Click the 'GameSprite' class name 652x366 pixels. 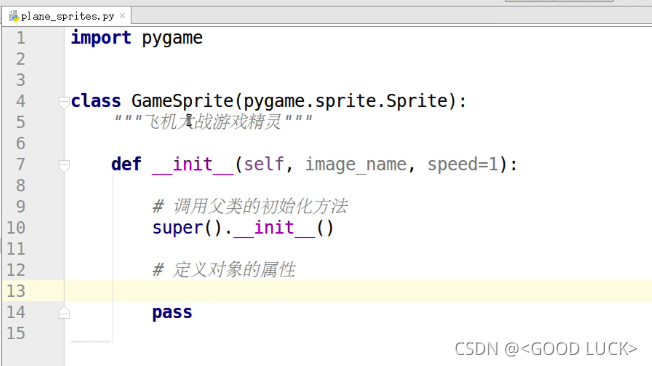click(183, 101)
